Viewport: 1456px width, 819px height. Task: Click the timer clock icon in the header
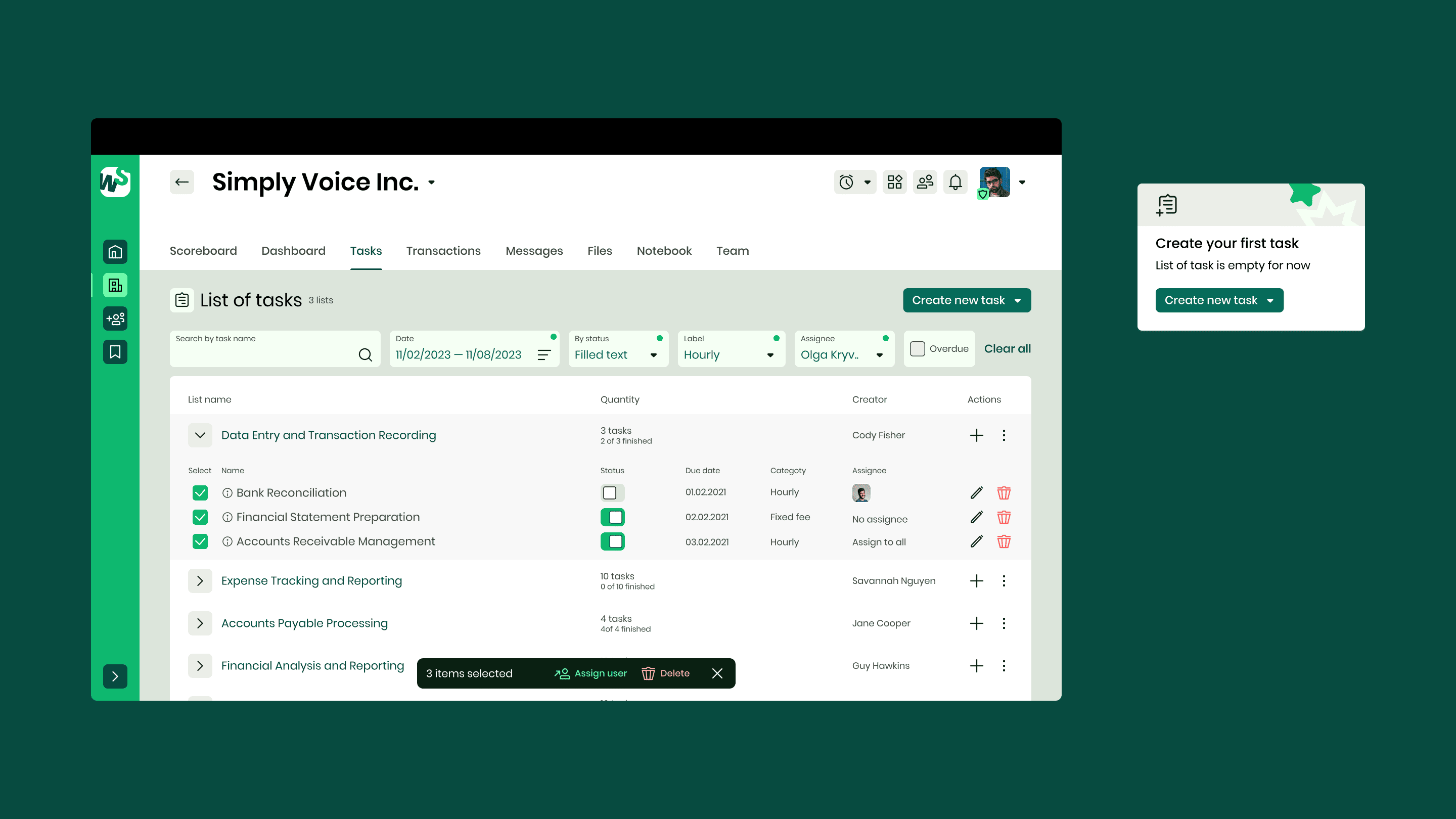coord(846,182)
